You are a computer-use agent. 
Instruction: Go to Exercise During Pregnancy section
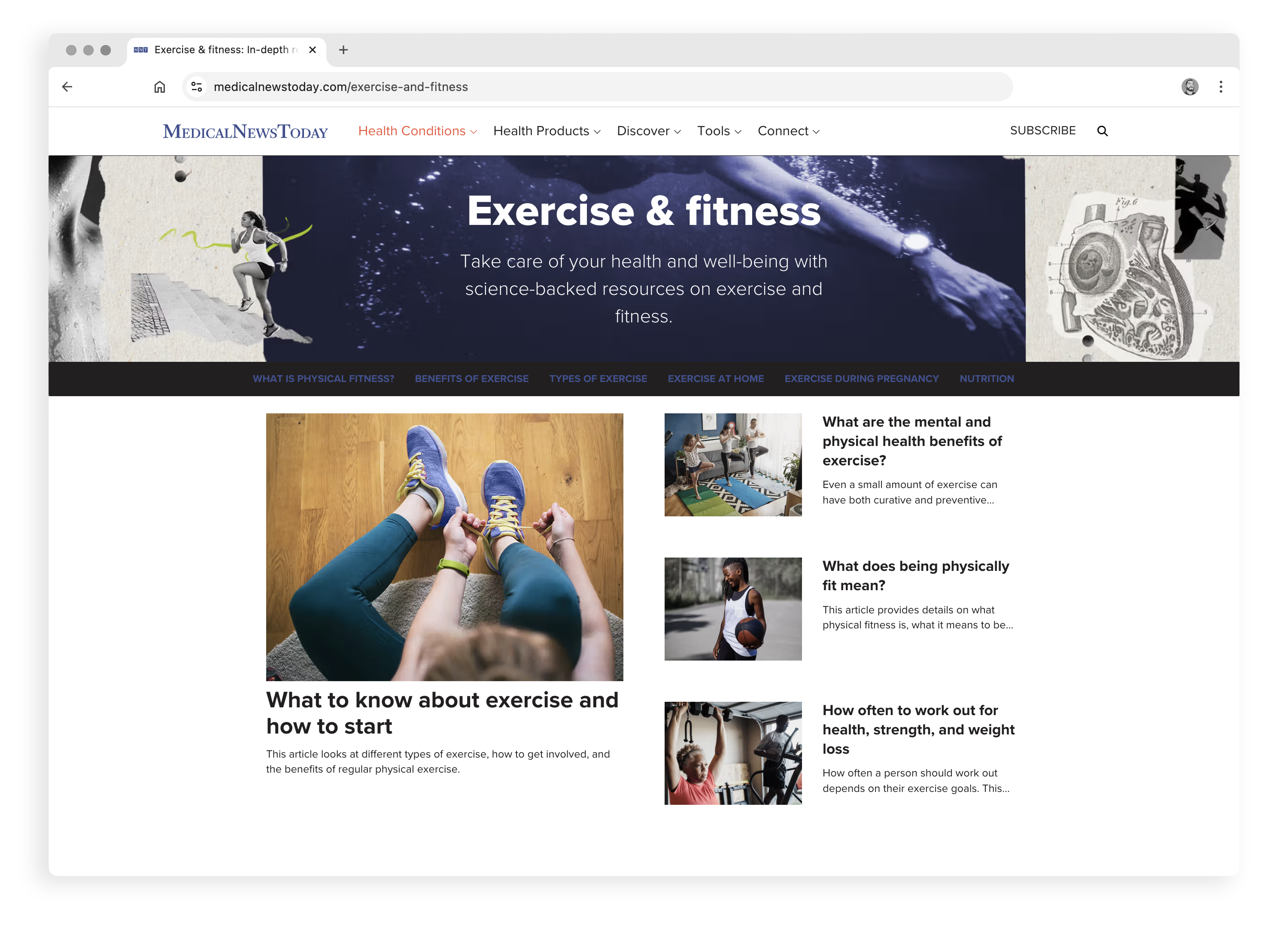(x=861, y=379)
